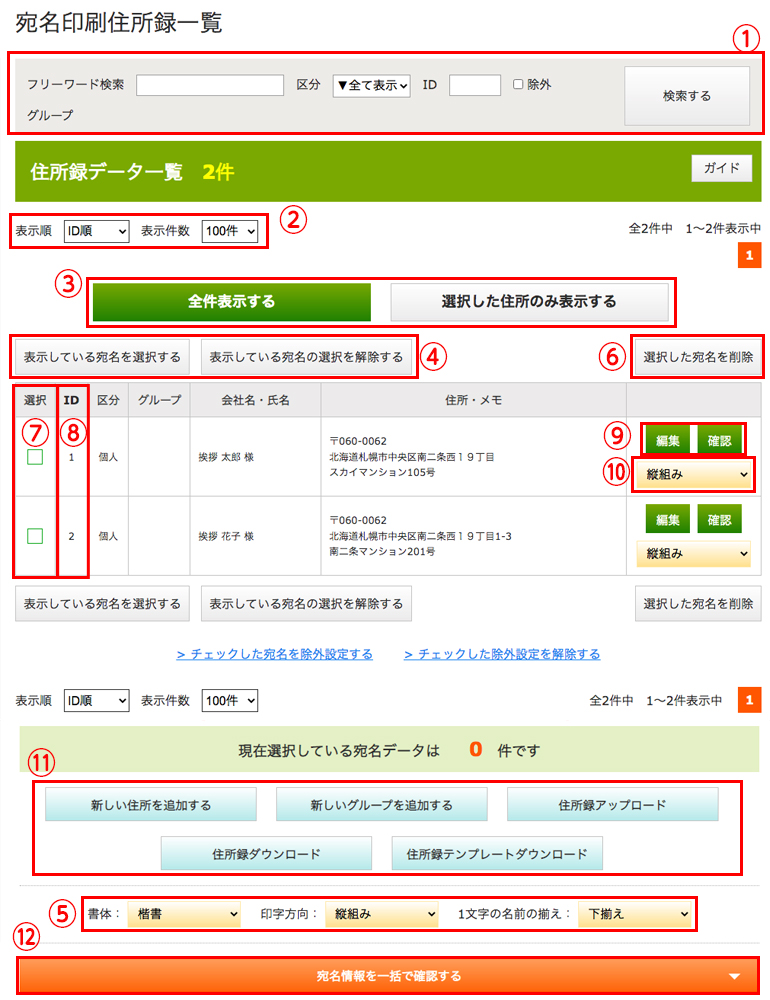The image size is (770, 1000).
Task: Switch to 全件表示する view
Action: [231, 301]
